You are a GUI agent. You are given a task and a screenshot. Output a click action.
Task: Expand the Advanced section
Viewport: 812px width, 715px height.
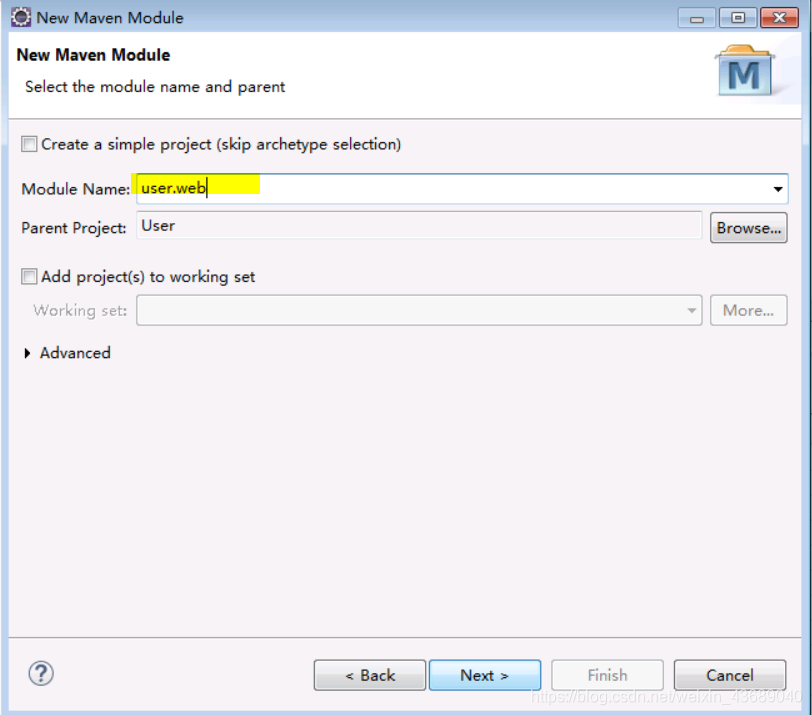[27, 353]
